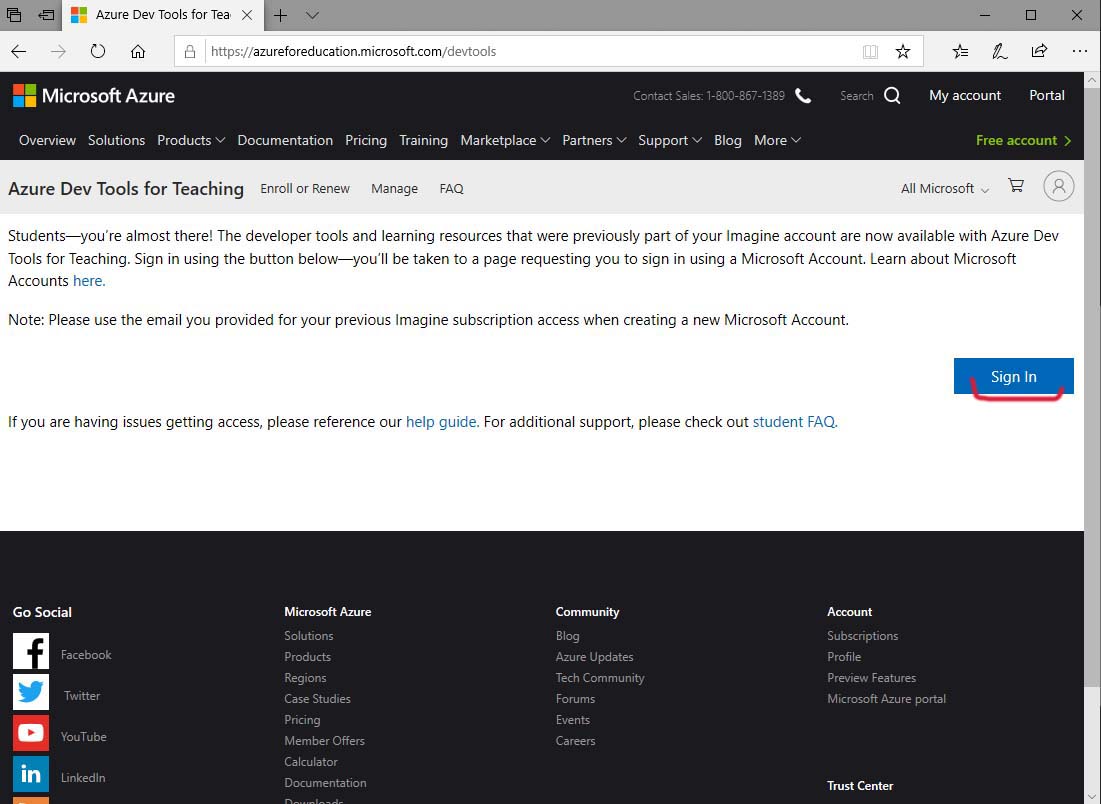Click the site lock icon in address bar
The image size is (1101, 804).
tap(190, 51)
